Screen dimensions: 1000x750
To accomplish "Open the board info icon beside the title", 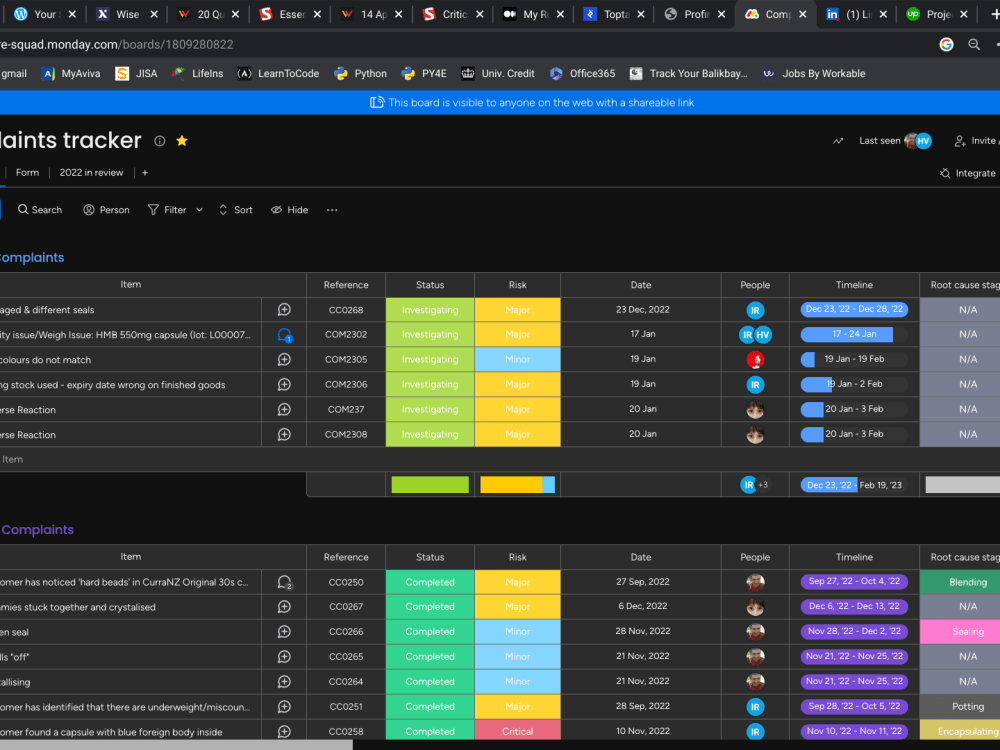I will point(159,141).
